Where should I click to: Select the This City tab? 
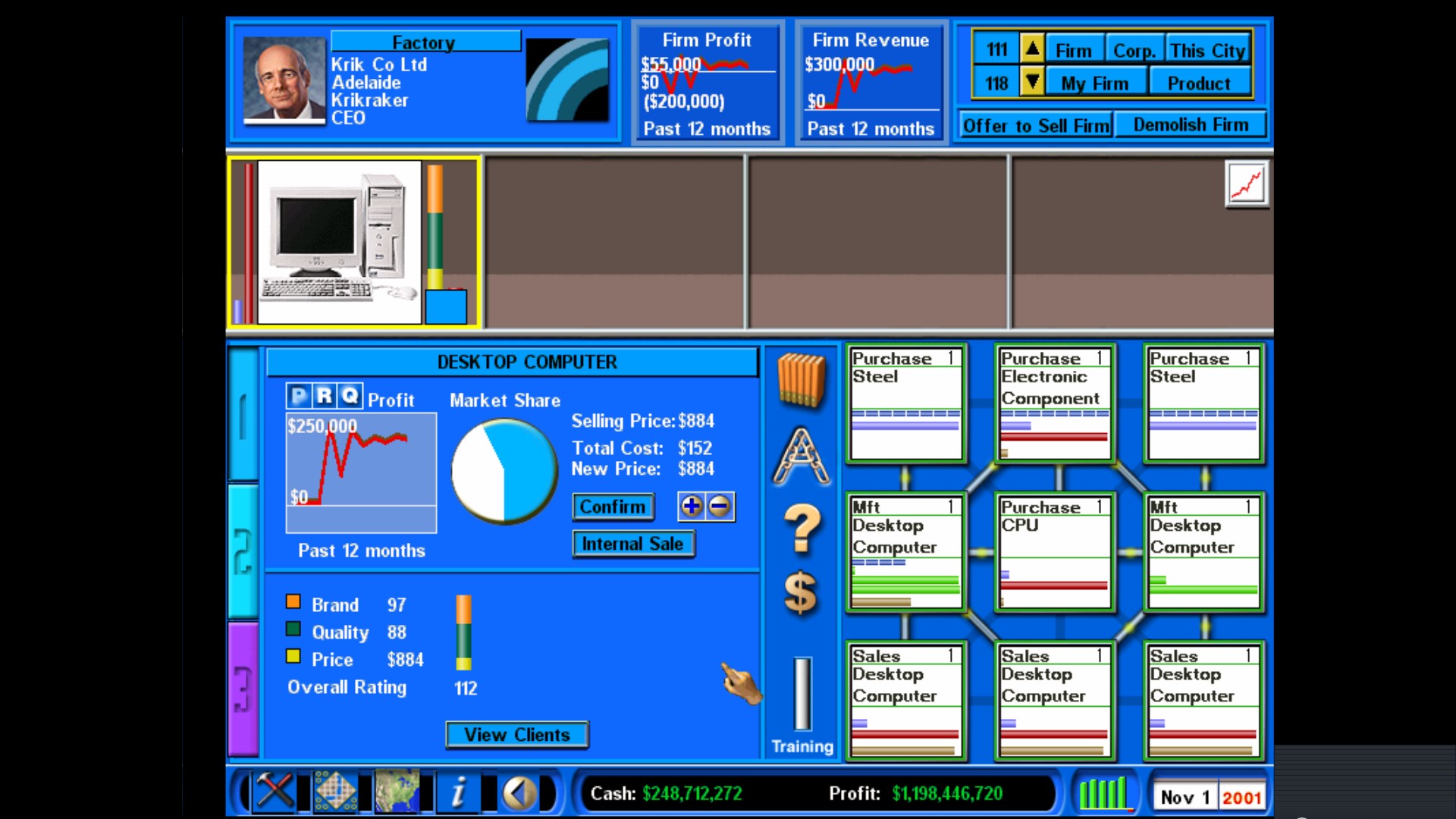(x=1207, y=51)
